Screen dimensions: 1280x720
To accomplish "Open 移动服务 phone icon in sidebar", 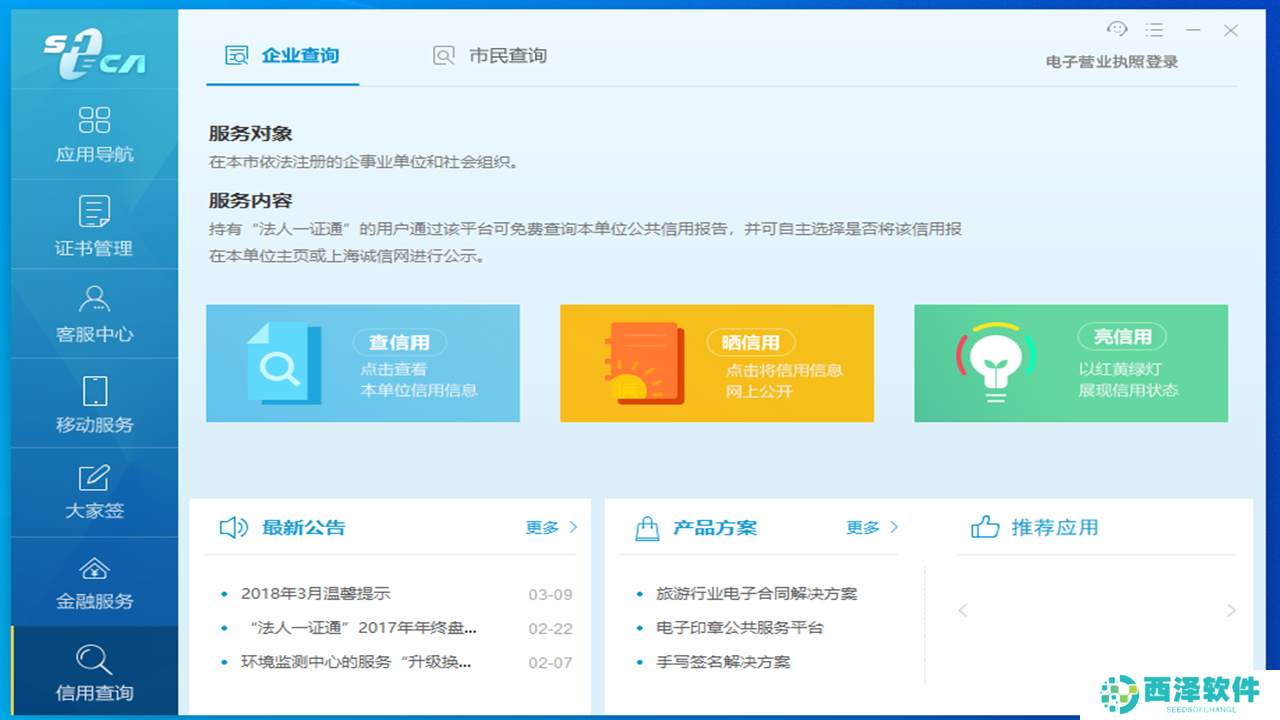I will [94, 390].
